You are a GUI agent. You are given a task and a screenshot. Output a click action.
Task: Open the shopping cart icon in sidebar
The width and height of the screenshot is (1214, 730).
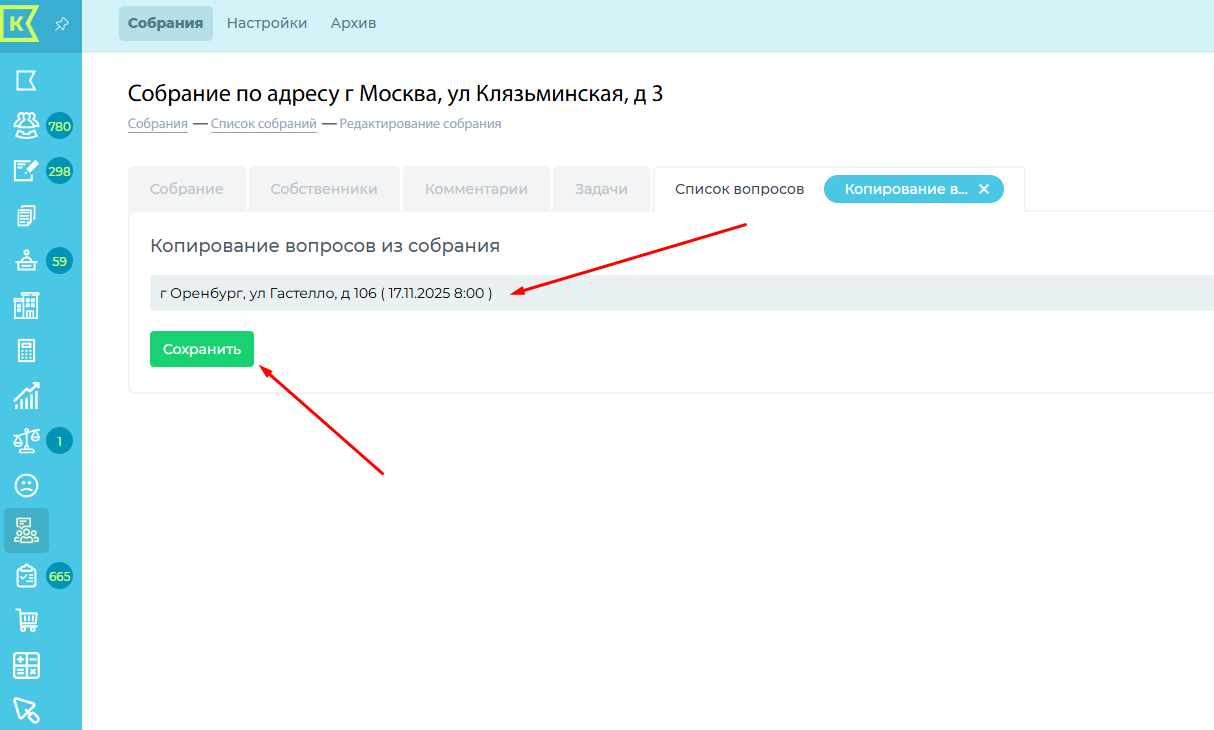(26, 621)
